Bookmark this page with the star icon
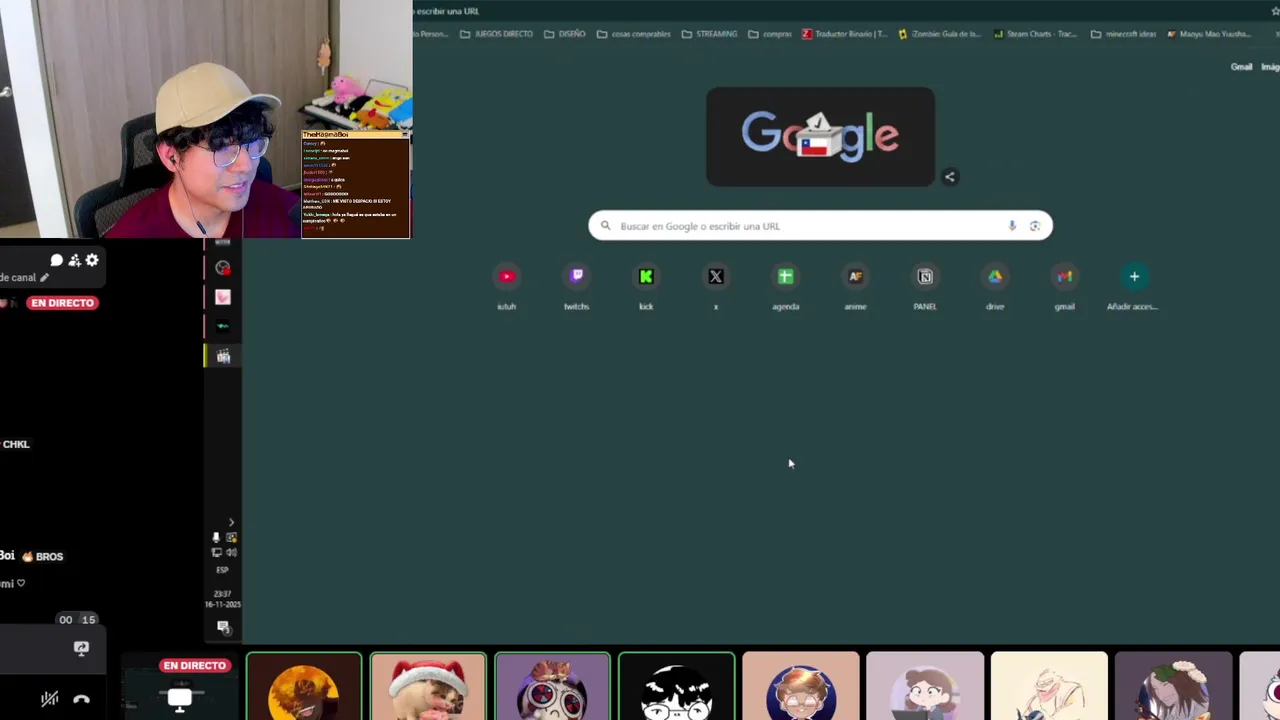Image resolution: width=1280 pixels, height=720 pixels. click(1274, 11)
